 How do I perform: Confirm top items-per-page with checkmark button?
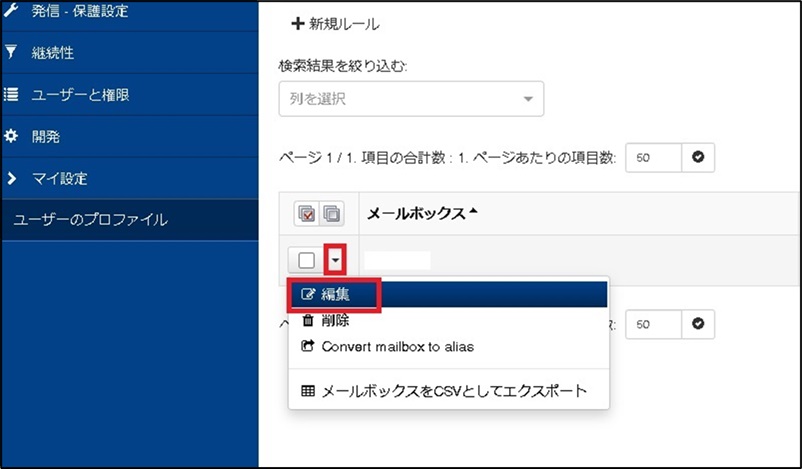pyautogui.click(x=698, y=158)
